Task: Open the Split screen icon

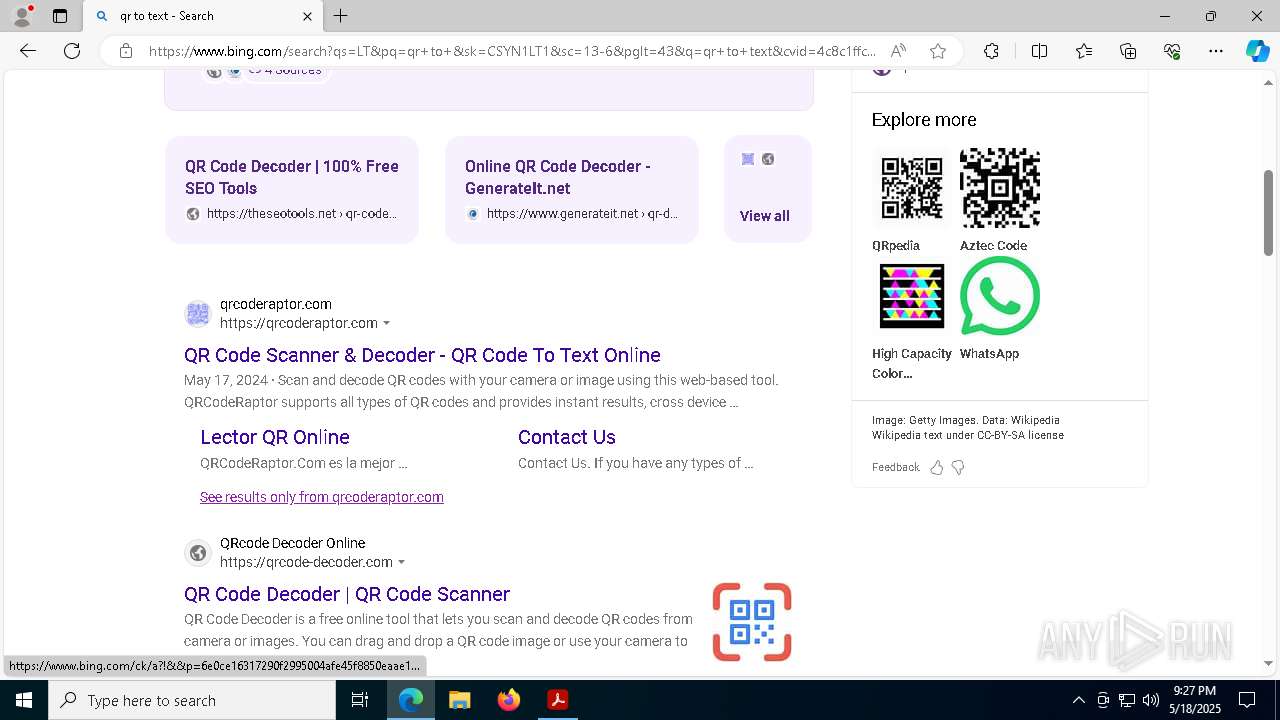Action: (1039, 51)
